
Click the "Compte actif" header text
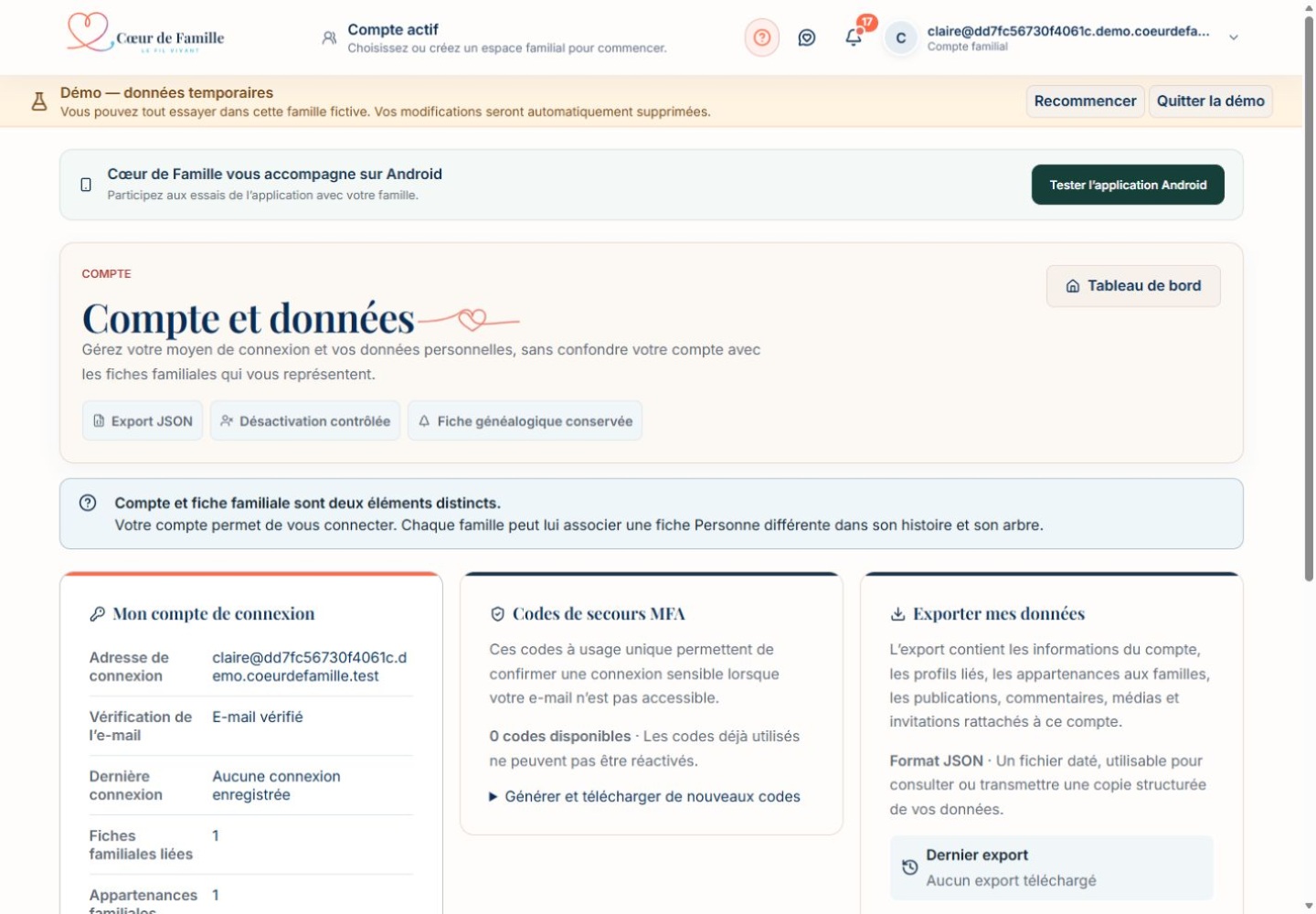click(393, 29)
